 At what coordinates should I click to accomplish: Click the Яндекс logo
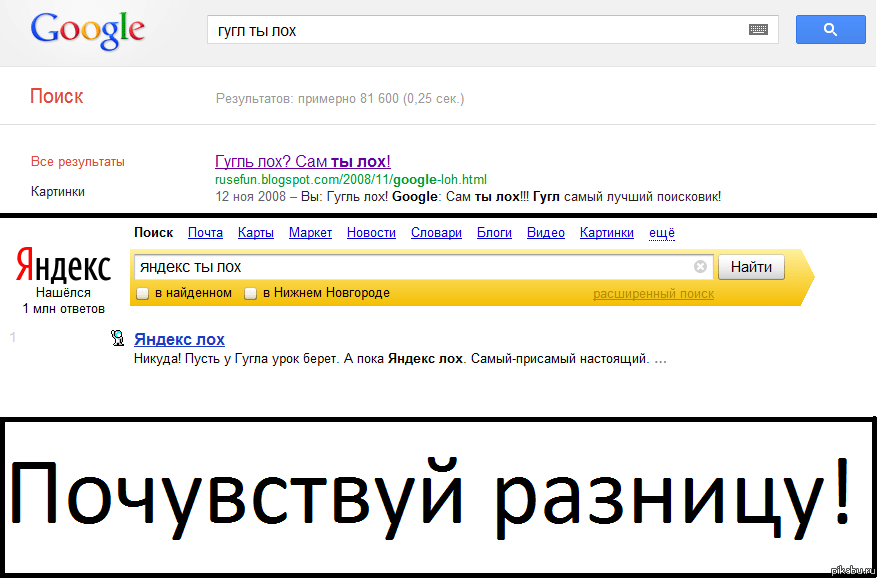(63, 264)
